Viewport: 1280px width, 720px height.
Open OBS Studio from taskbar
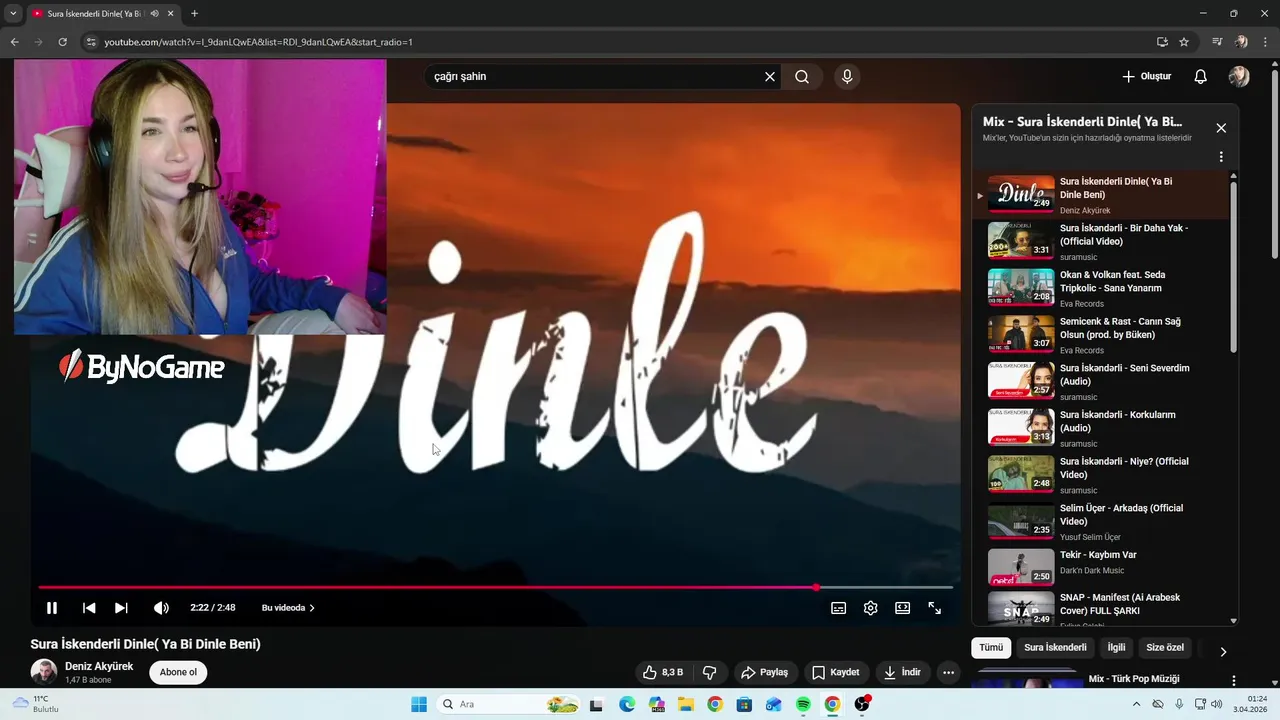[x=861, y=704]
